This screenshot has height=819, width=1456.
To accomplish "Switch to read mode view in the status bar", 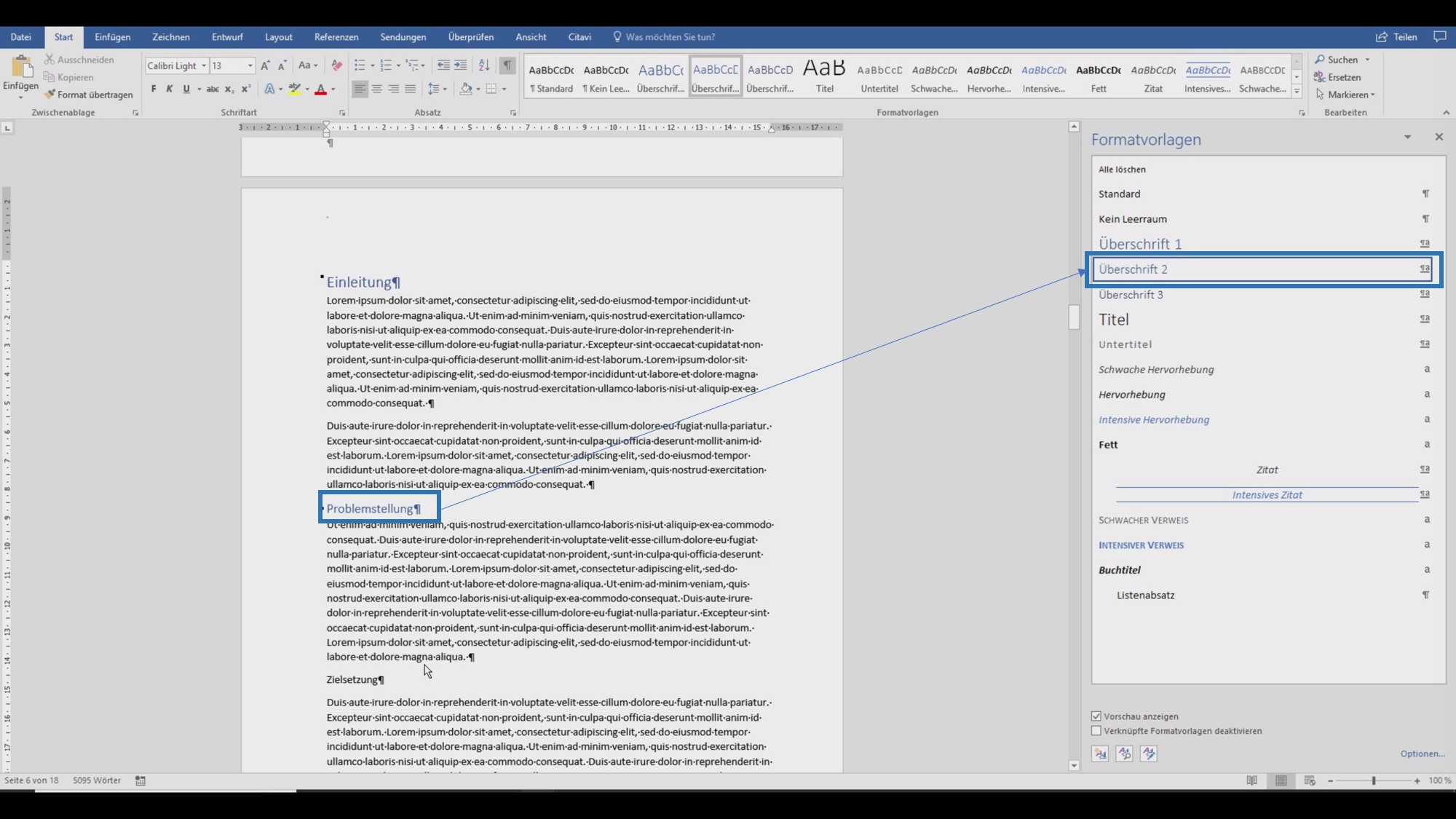I will (1252, 780).
